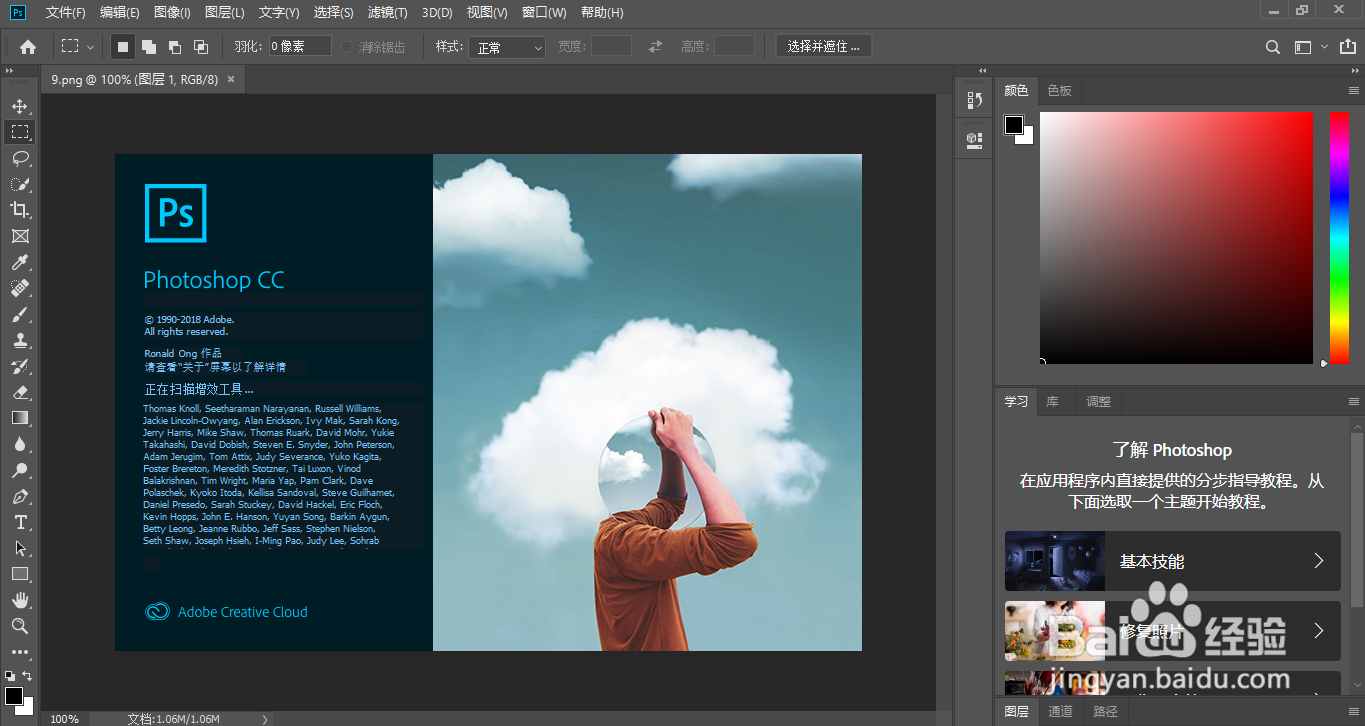Select the Horizontal Type tool
1365x726 pixels.
click(20, 521)
